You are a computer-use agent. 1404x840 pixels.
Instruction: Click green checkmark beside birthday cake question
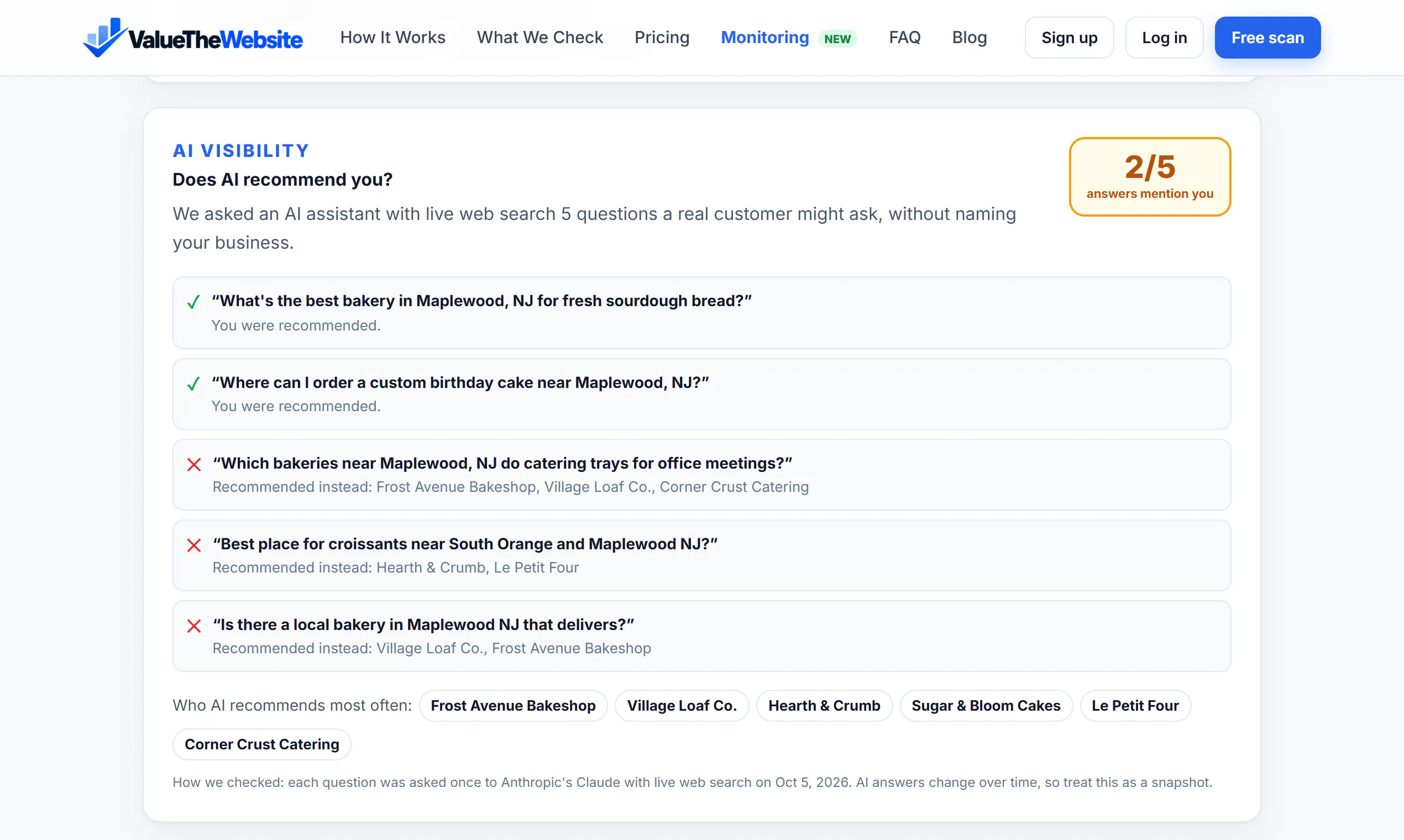[x=193, y=384]
